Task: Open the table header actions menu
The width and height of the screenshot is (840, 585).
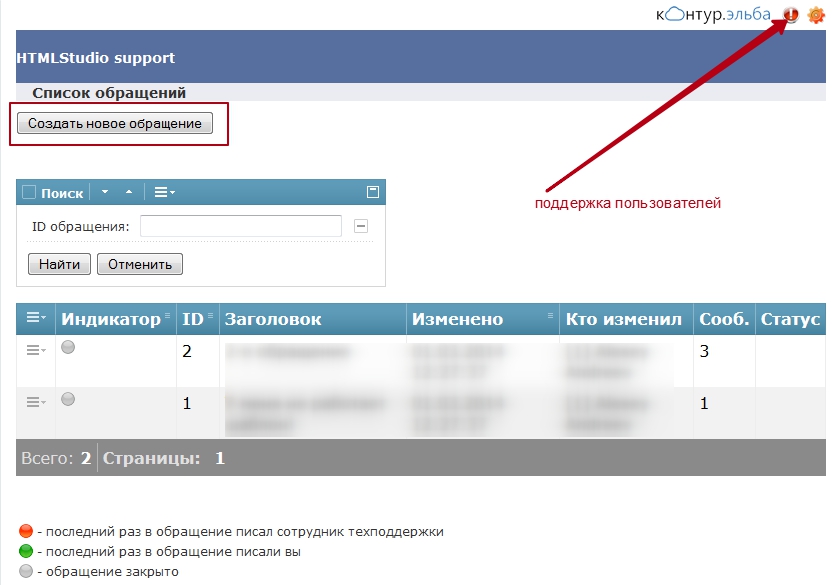Action: 36,318
